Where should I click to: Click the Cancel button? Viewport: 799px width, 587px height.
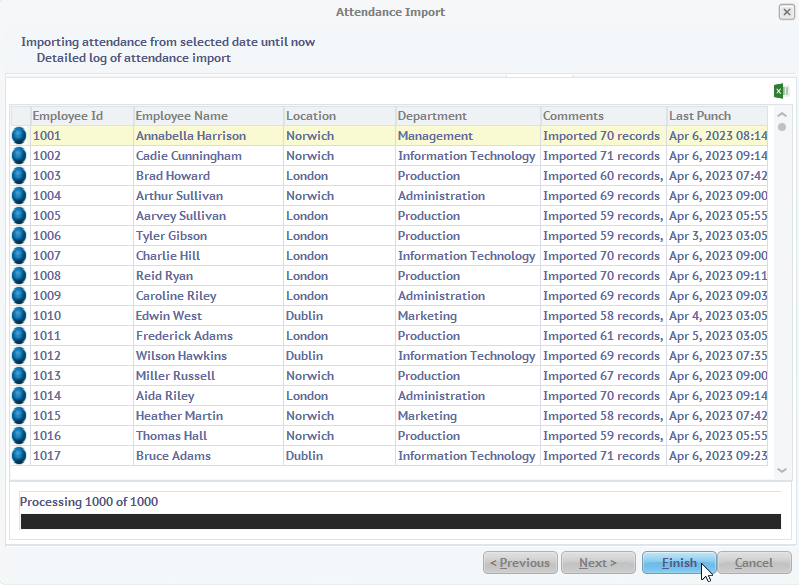point(754,563)
